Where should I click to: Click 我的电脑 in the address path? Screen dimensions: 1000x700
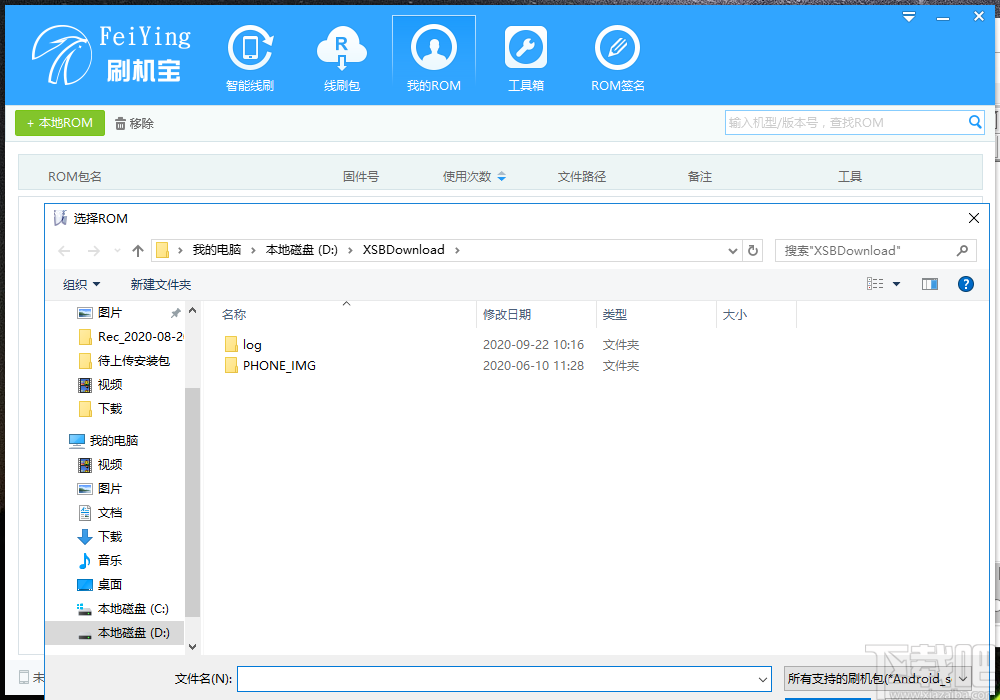(217, 250)
